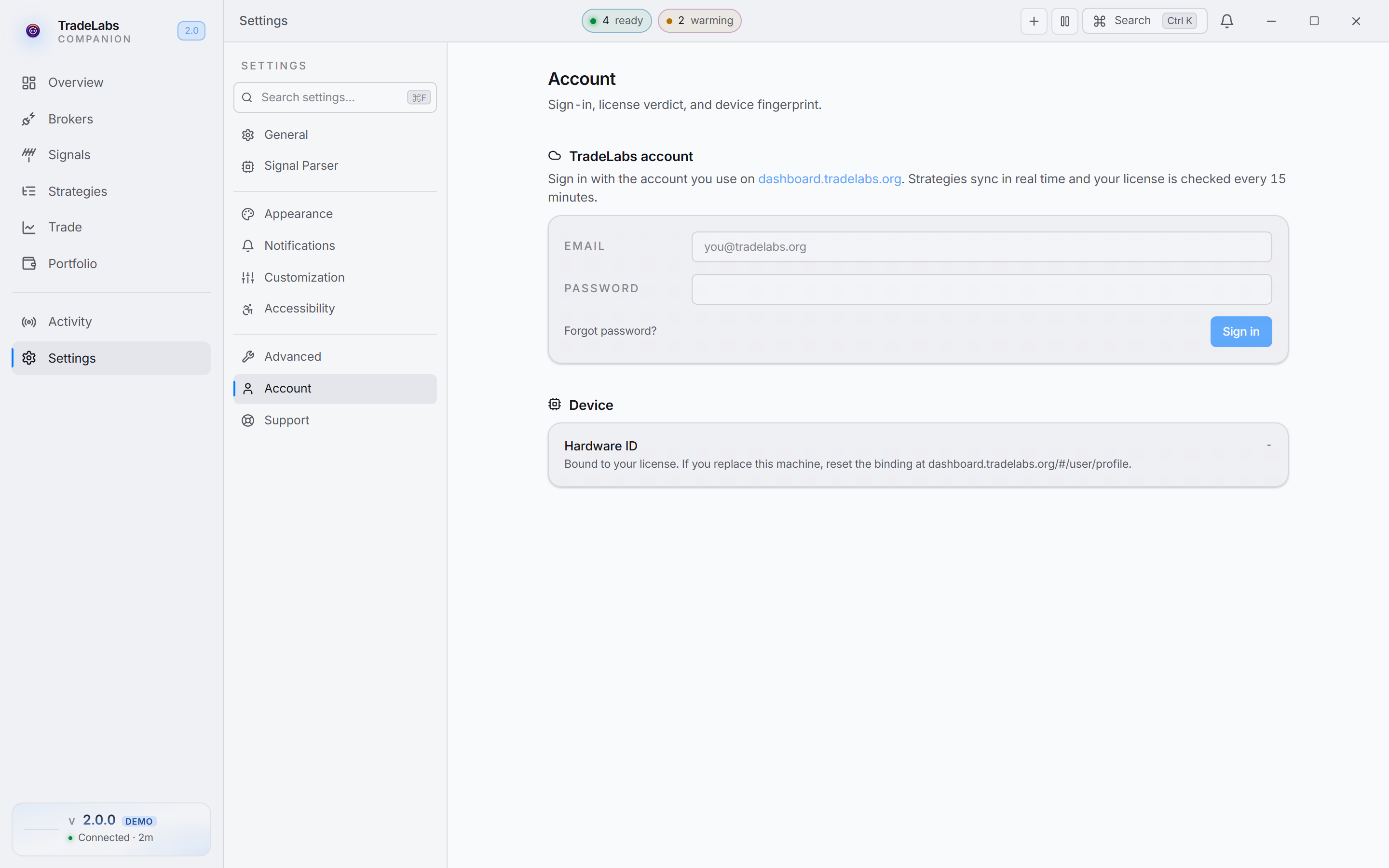
Task: Click the Ctrl K shortcut badge
Action: tap(1180, 21)
